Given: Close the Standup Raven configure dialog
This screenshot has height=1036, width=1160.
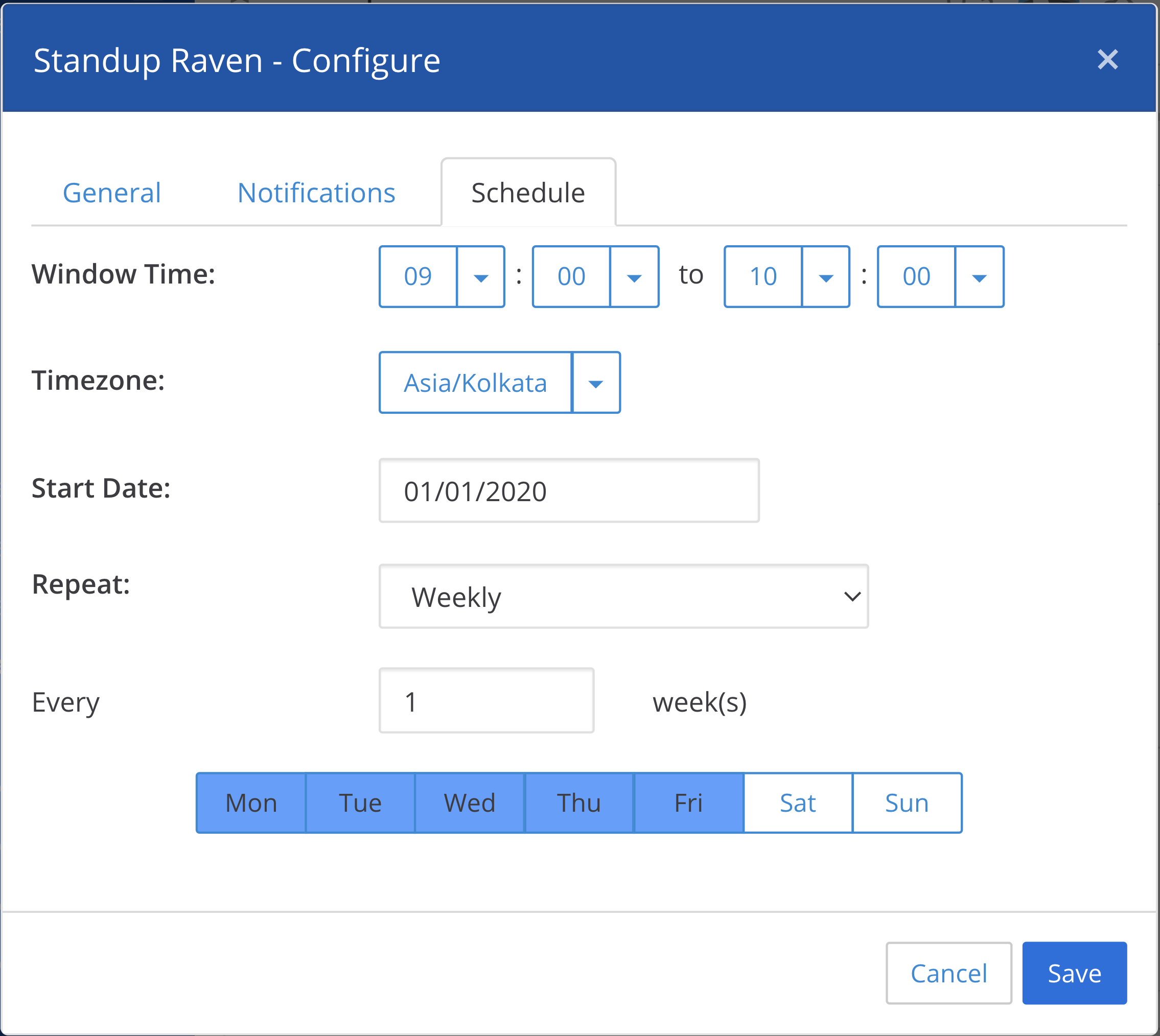Looking at the screenshot, I should click(1107, 59).
